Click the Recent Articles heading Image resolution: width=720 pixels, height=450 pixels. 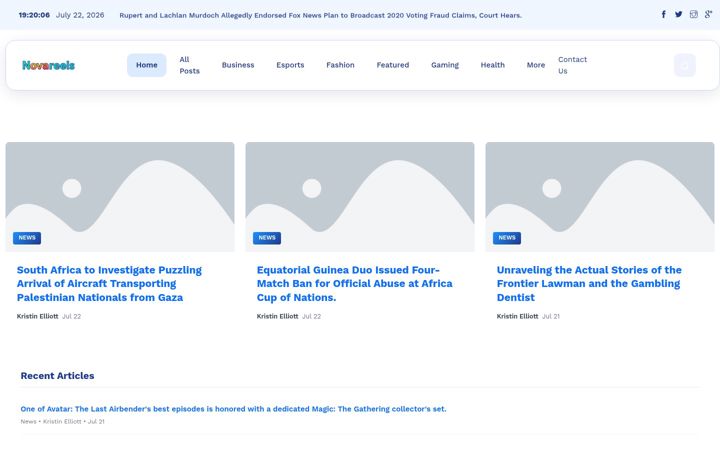[x=57, y=376]
